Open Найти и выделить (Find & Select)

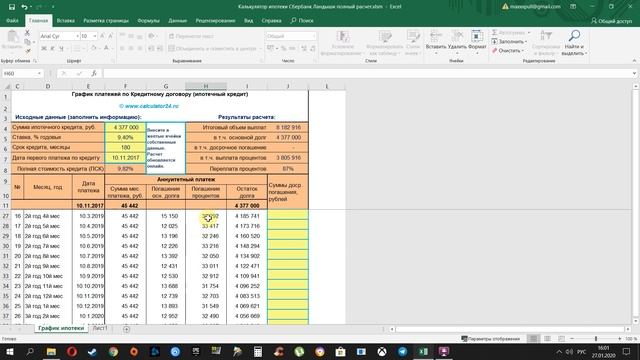pos(574,43)
